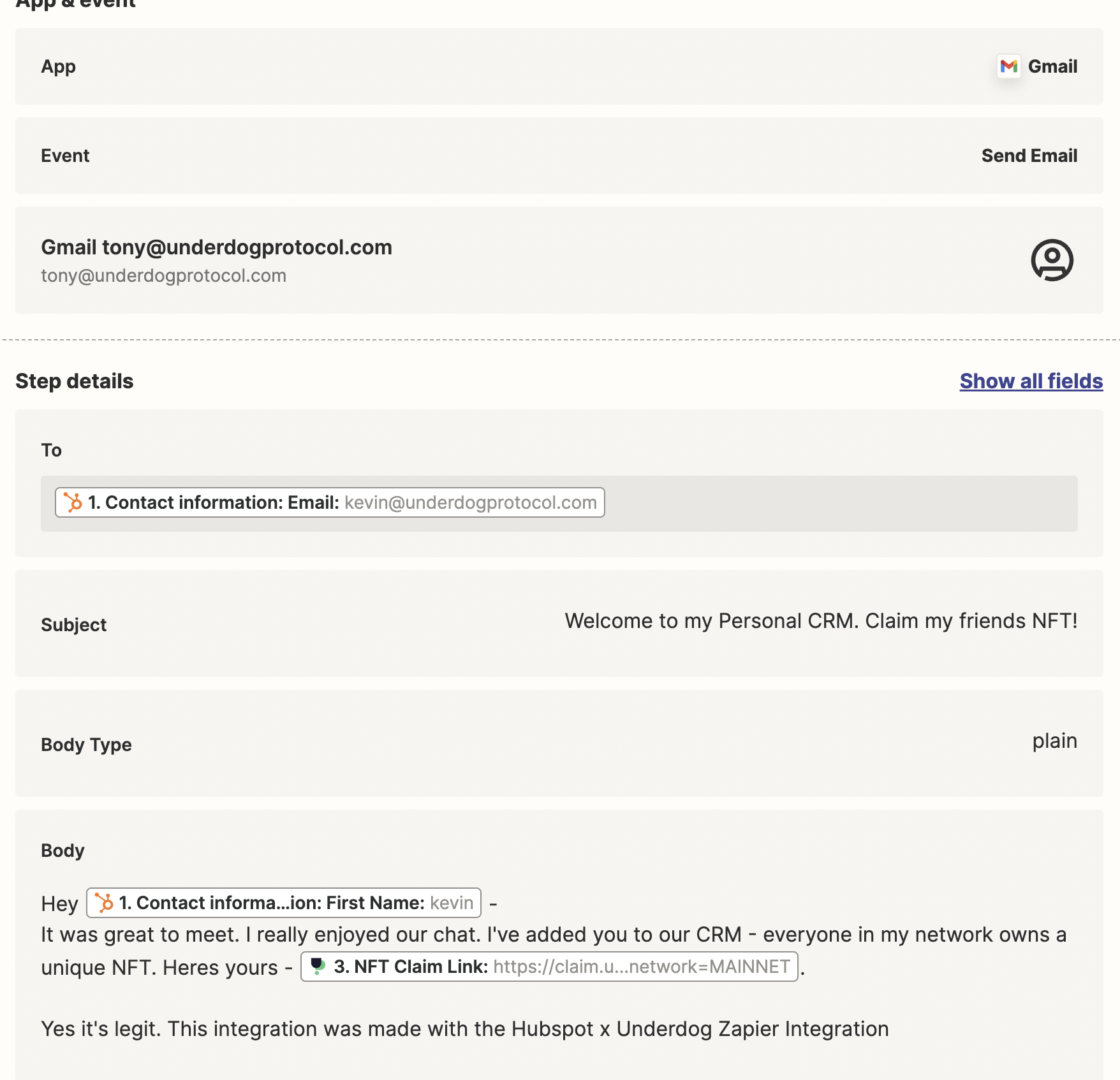Click the To field input area
This screenshot has height=1080, width=1120.
tap(559, 504)
